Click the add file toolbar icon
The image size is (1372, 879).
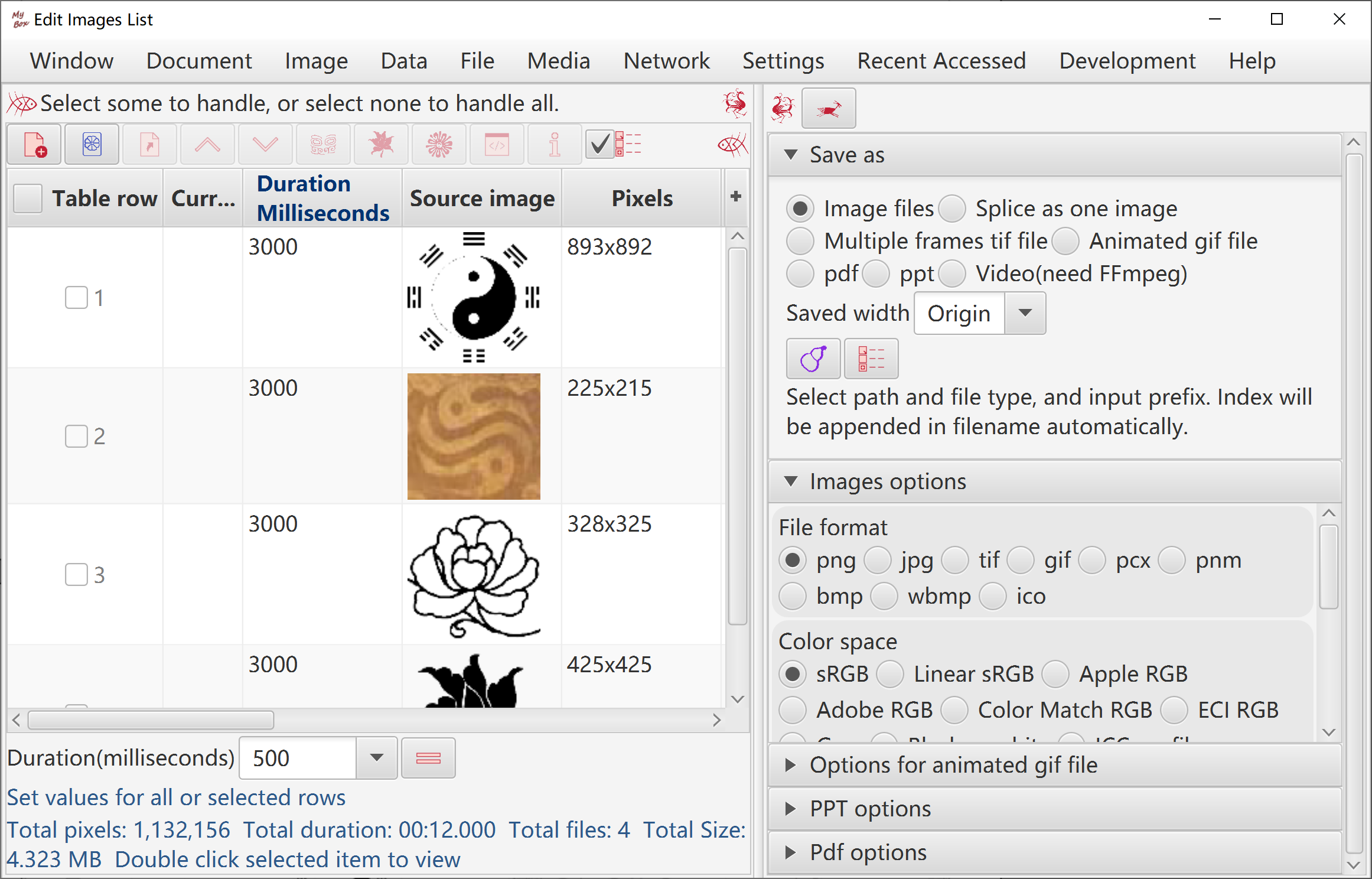coord(34,145)
